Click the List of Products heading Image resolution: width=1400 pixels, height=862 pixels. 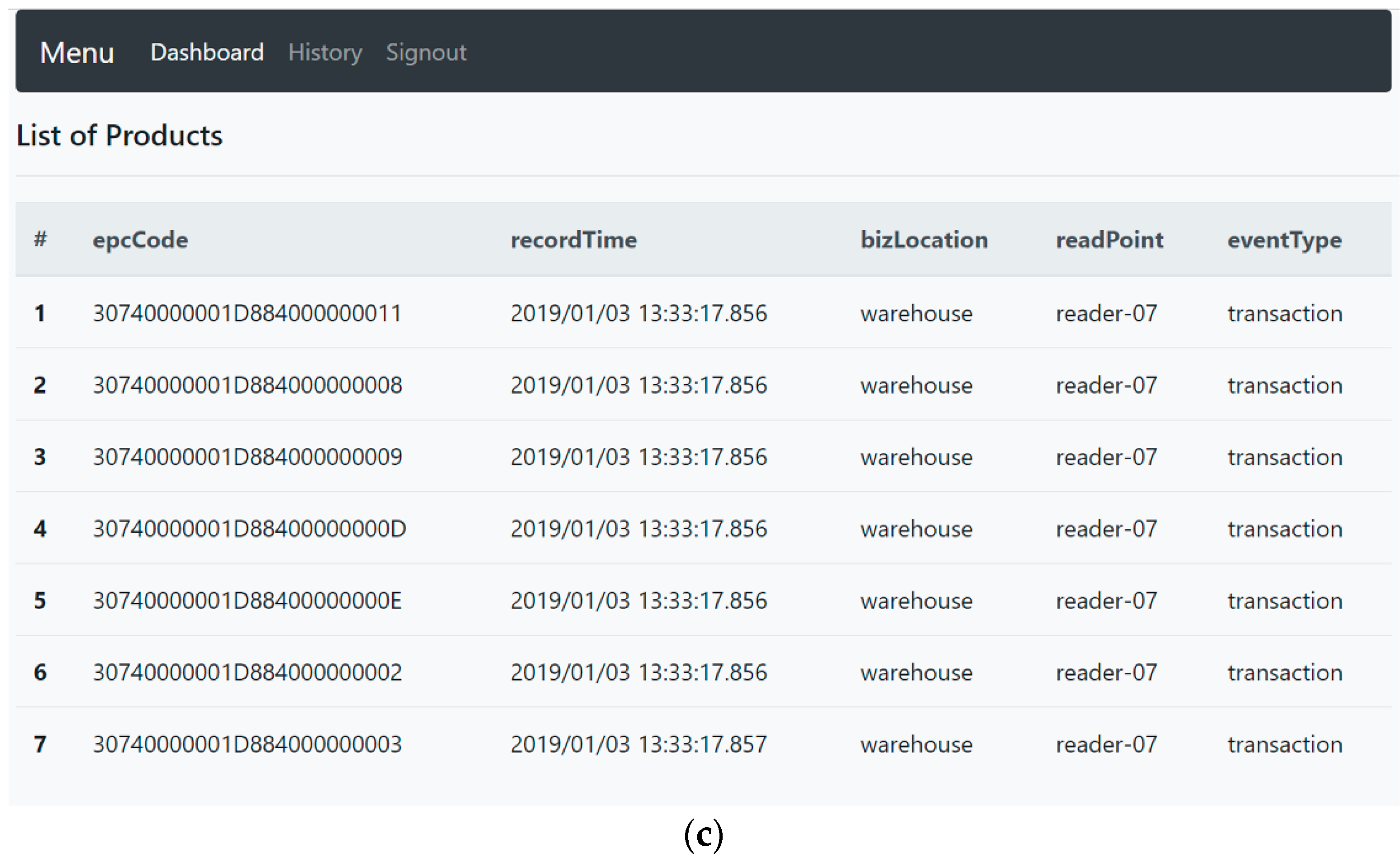[119, 136]
